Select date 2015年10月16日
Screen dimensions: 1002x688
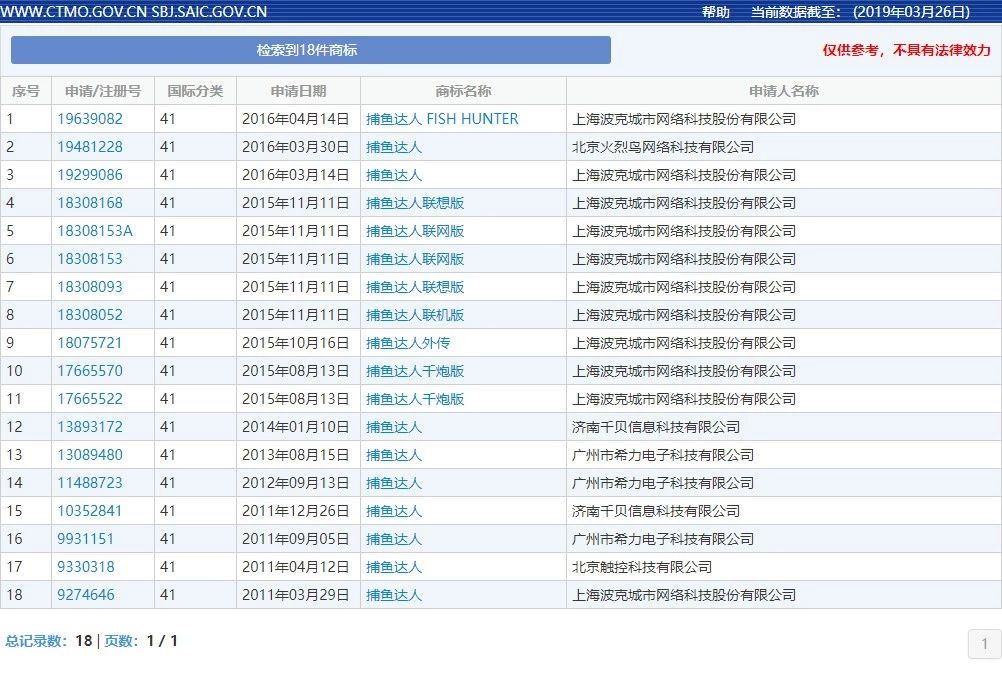(295, 343)
